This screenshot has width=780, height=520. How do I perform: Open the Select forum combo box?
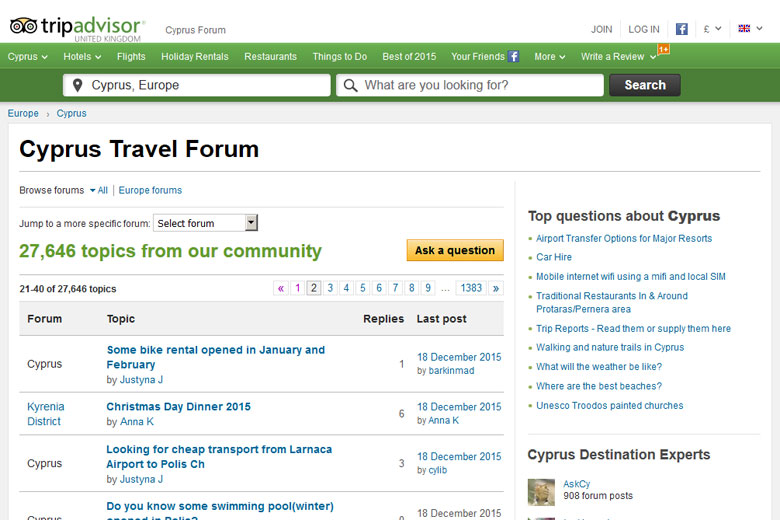pyautogui.click(x=205, y=223)
